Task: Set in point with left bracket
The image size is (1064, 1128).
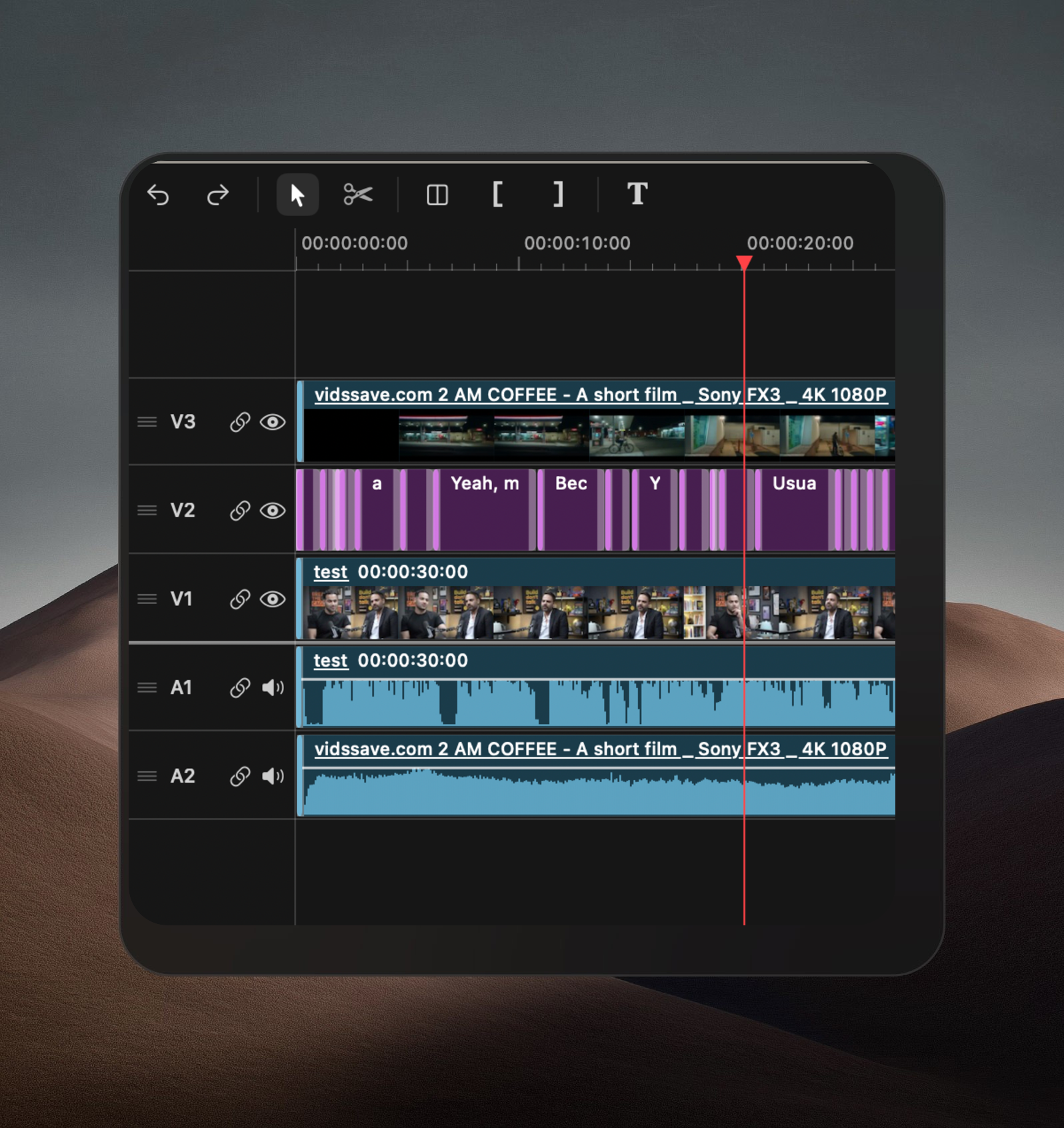Action: coord(497,195)
